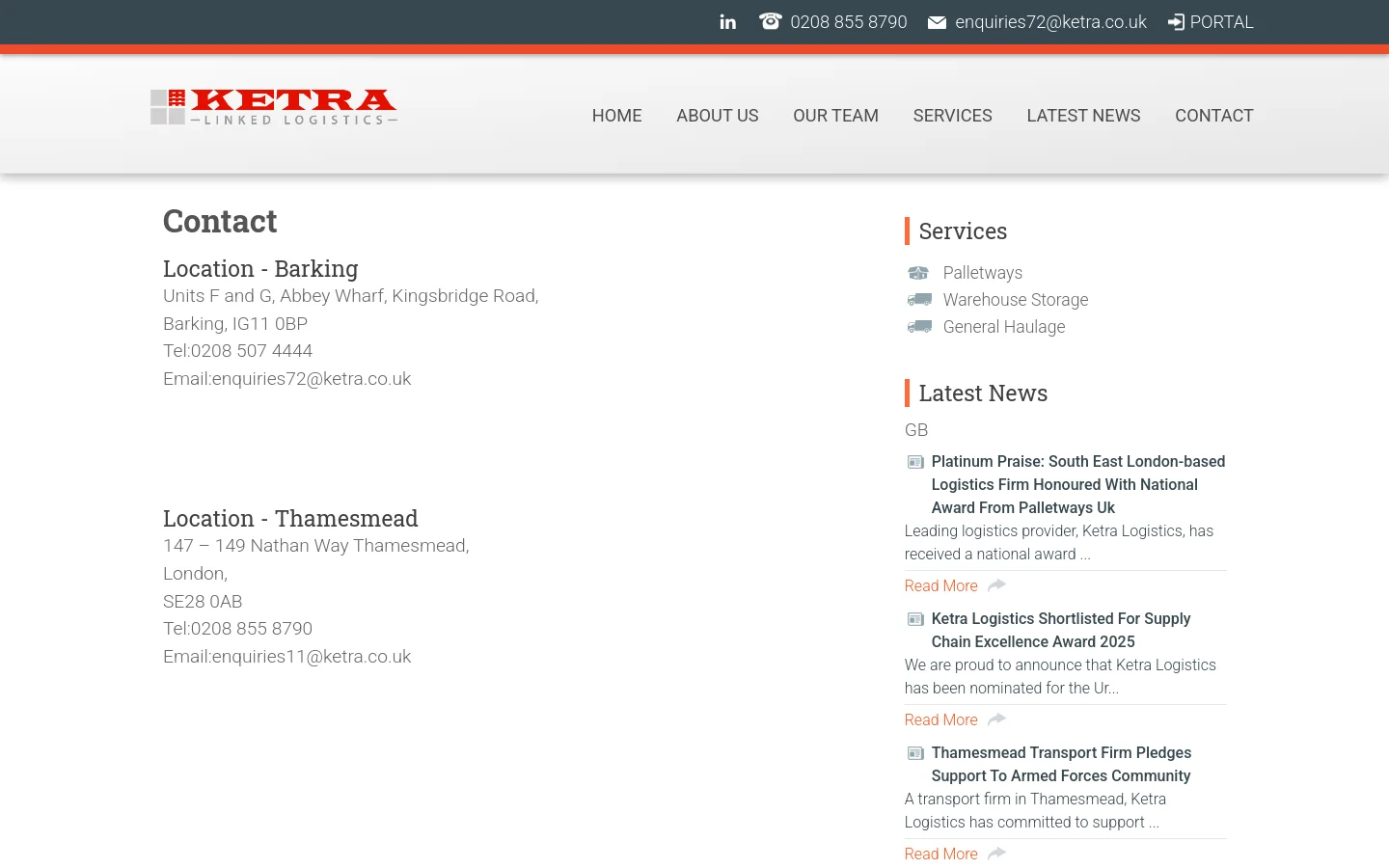Image resolution: width=1389 pixels, height=868 pixels.
Task: Click the A transport firm in Thamesmead excerpt
Action: pyautogui.click(x=1035, y=811)
